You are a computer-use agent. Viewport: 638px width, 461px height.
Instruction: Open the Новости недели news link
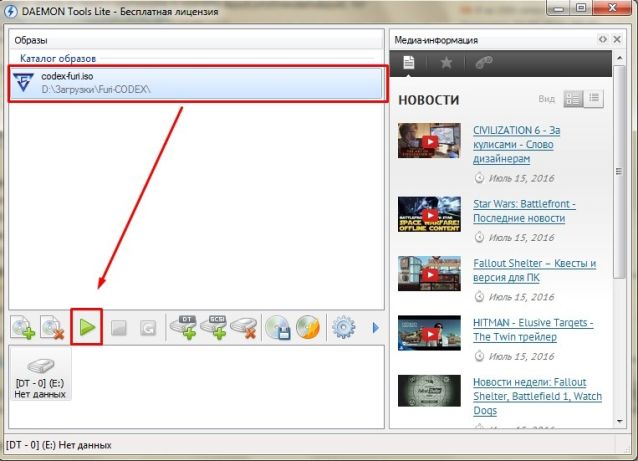[537, 396]
